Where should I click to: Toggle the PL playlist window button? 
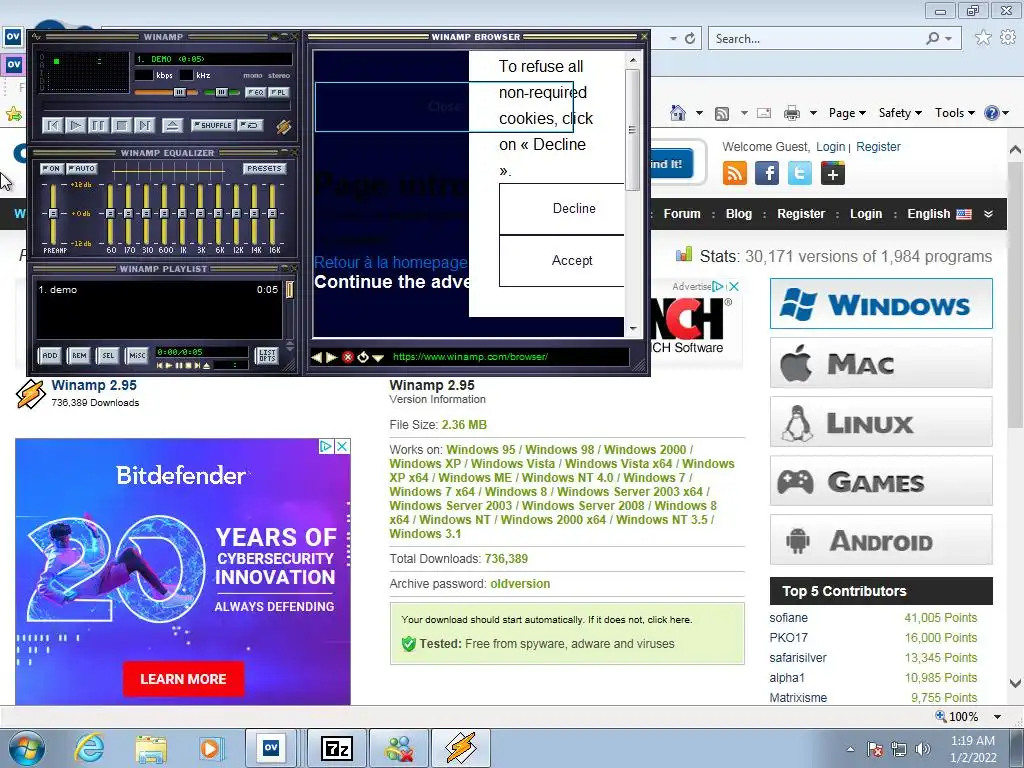click(278, 93)
